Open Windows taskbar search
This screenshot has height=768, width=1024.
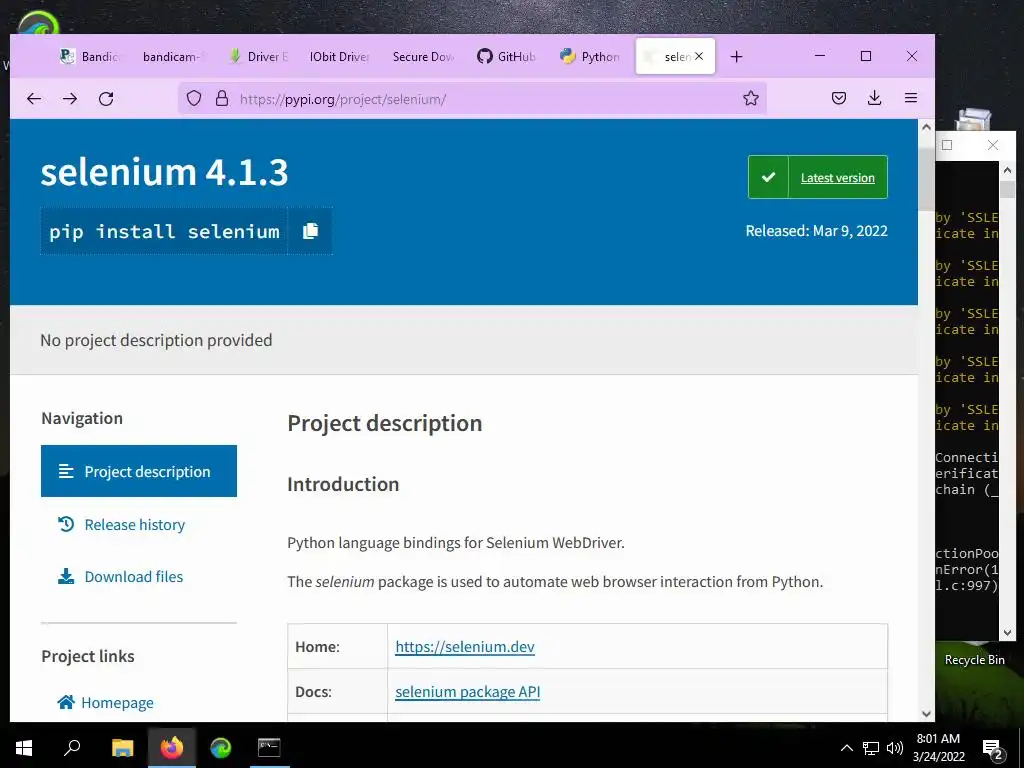tap(72, 747)
